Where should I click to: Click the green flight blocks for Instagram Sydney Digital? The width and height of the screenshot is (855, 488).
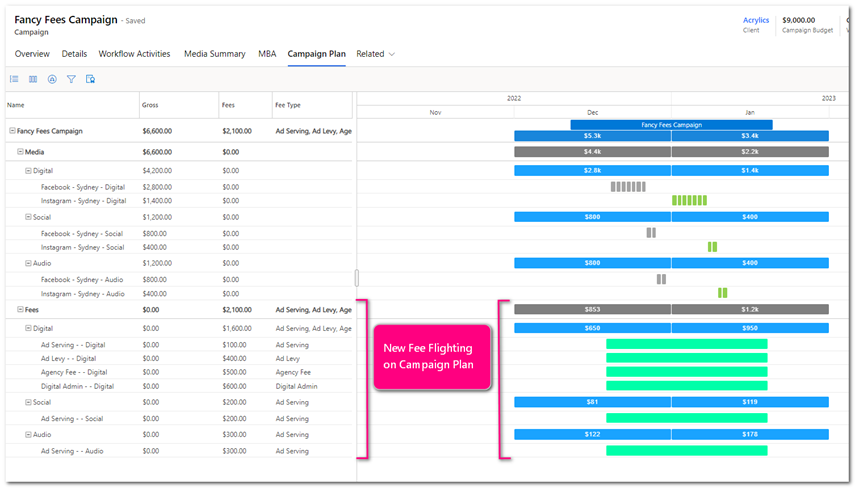pos(689,201)
